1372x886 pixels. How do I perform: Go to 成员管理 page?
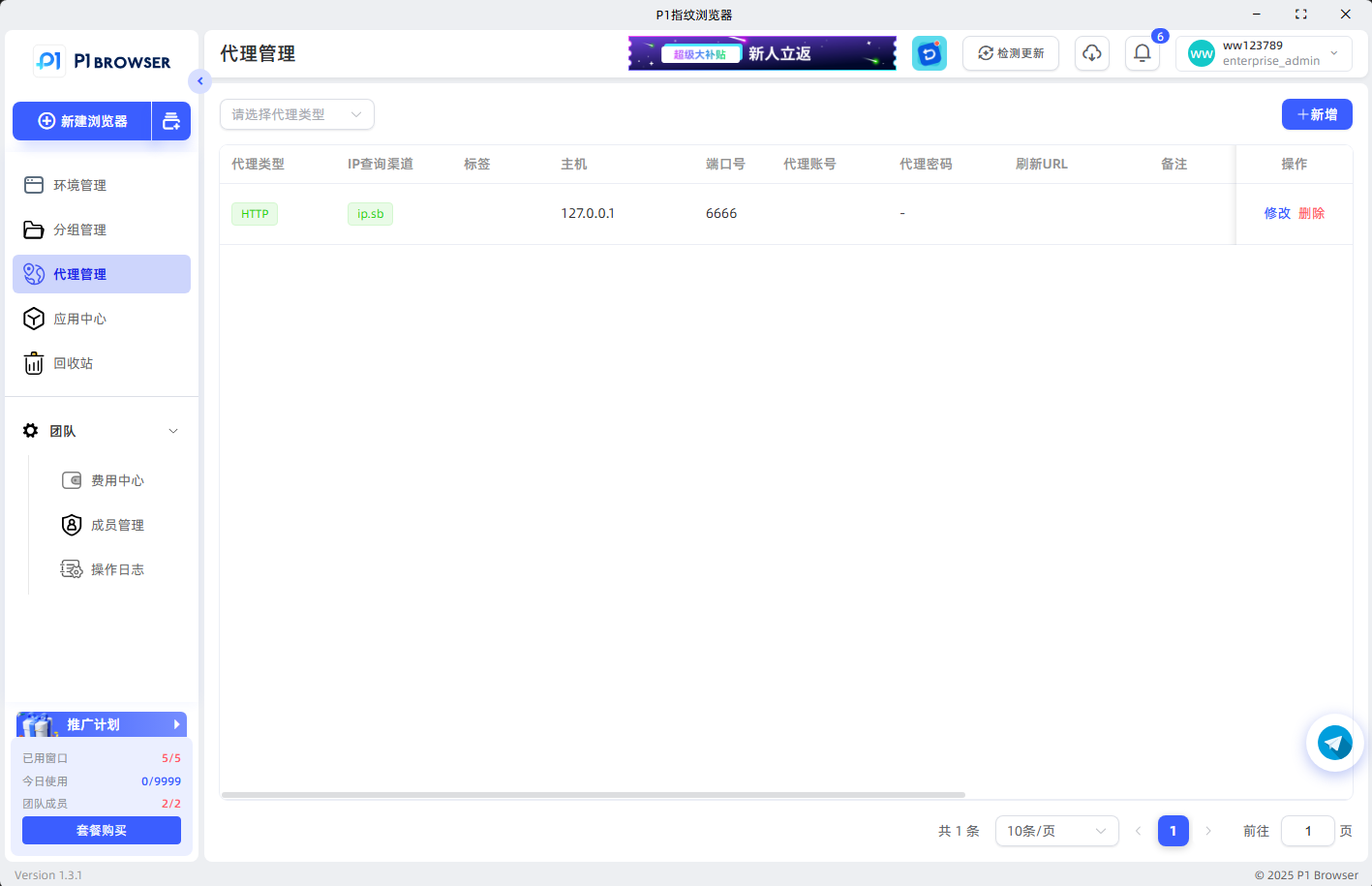point(116,525)
